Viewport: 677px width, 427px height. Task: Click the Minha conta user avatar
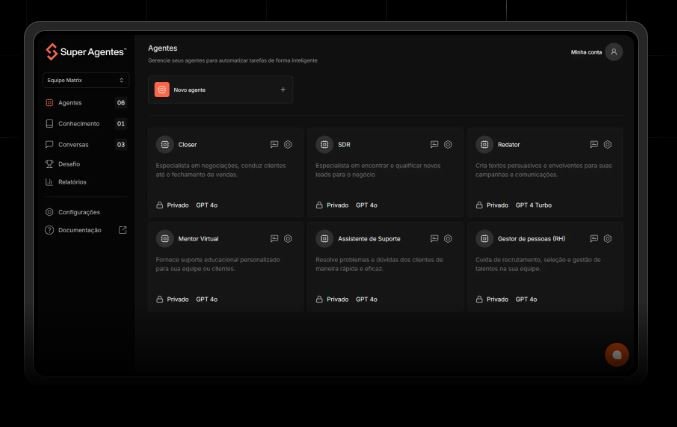(x=614, y=52)
